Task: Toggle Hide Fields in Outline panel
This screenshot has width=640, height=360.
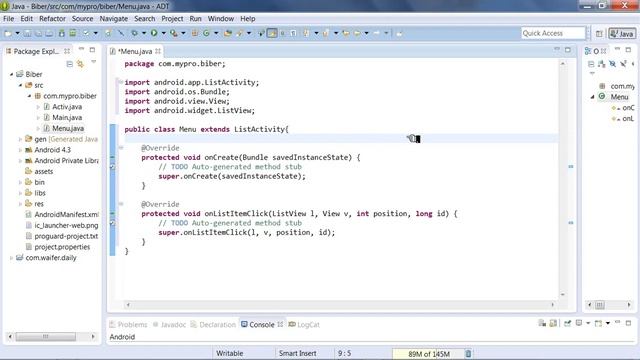Action: 612,64
